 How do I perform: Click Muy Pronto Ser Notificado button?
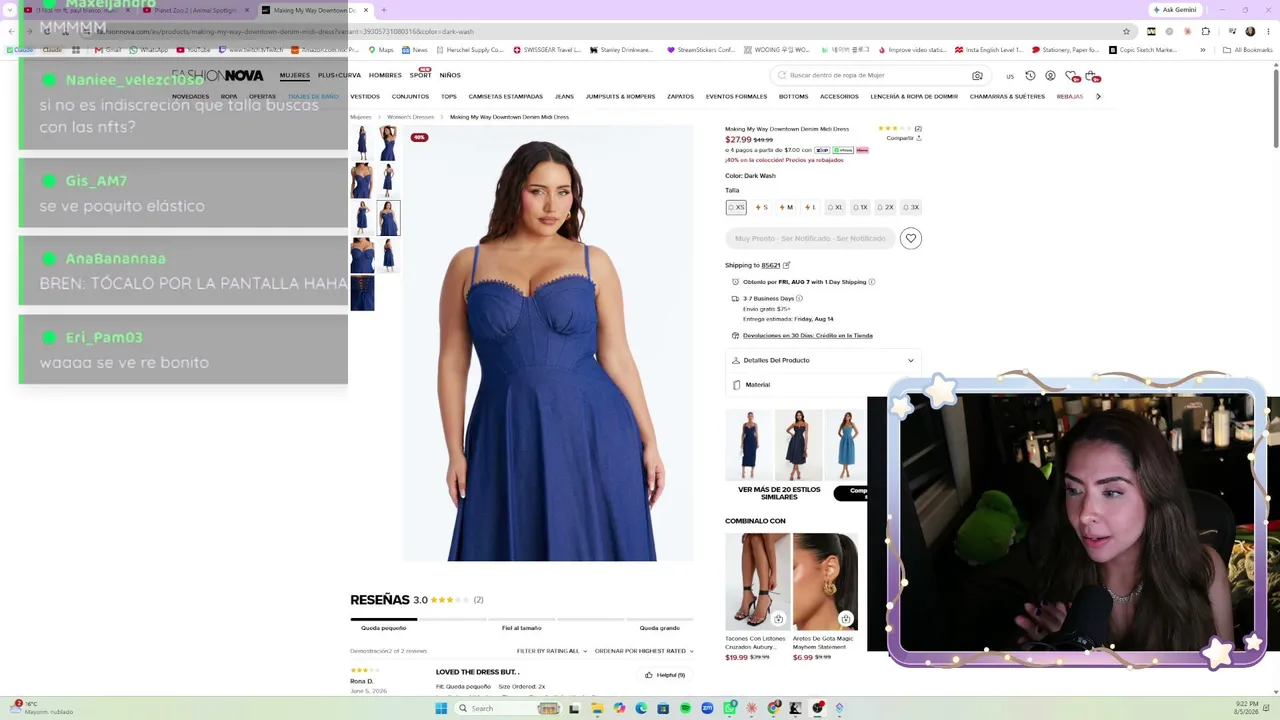[x=810, y=238]
